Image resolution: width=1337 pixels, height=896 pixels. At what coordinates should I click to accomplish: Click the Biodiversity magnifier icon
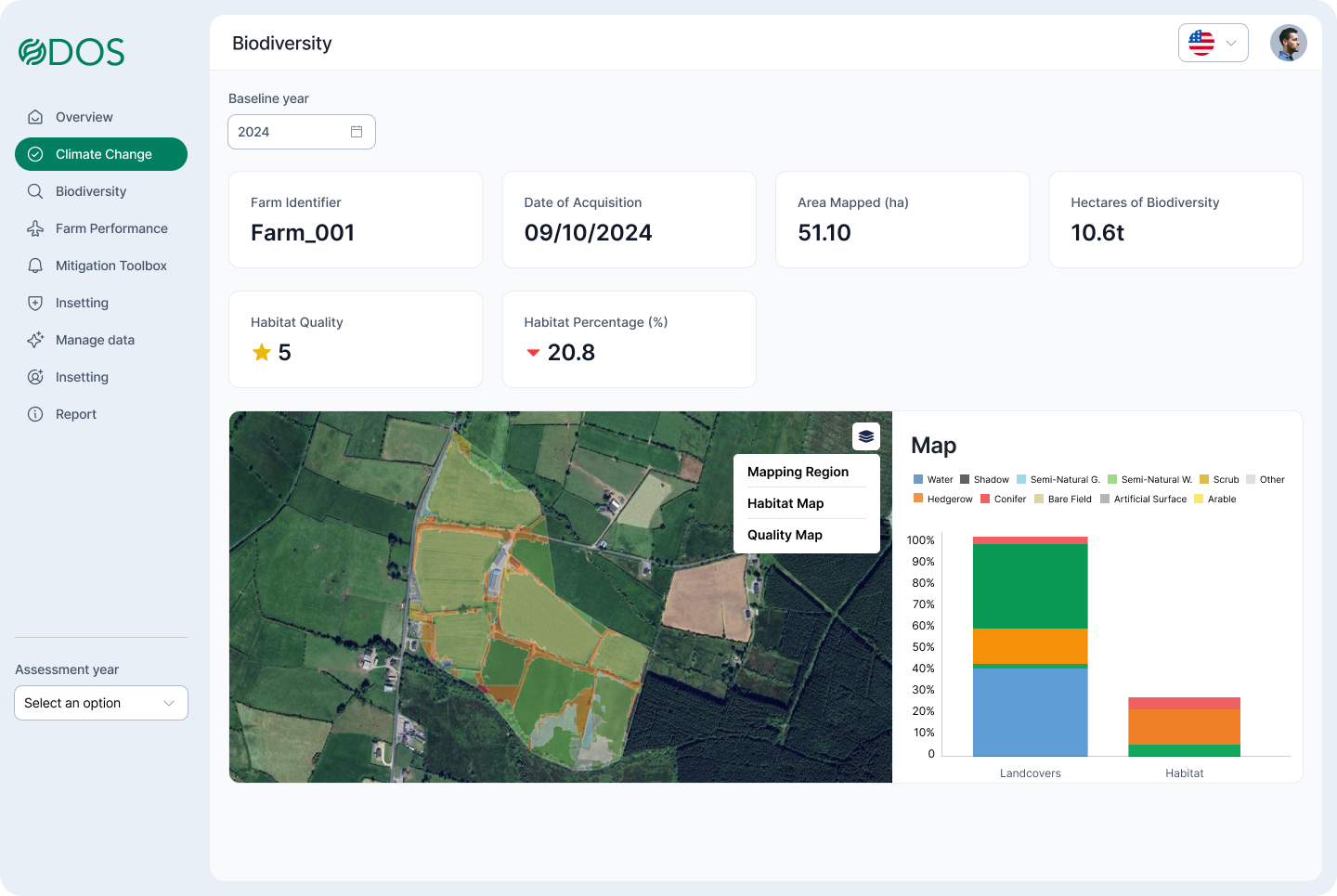35,191
